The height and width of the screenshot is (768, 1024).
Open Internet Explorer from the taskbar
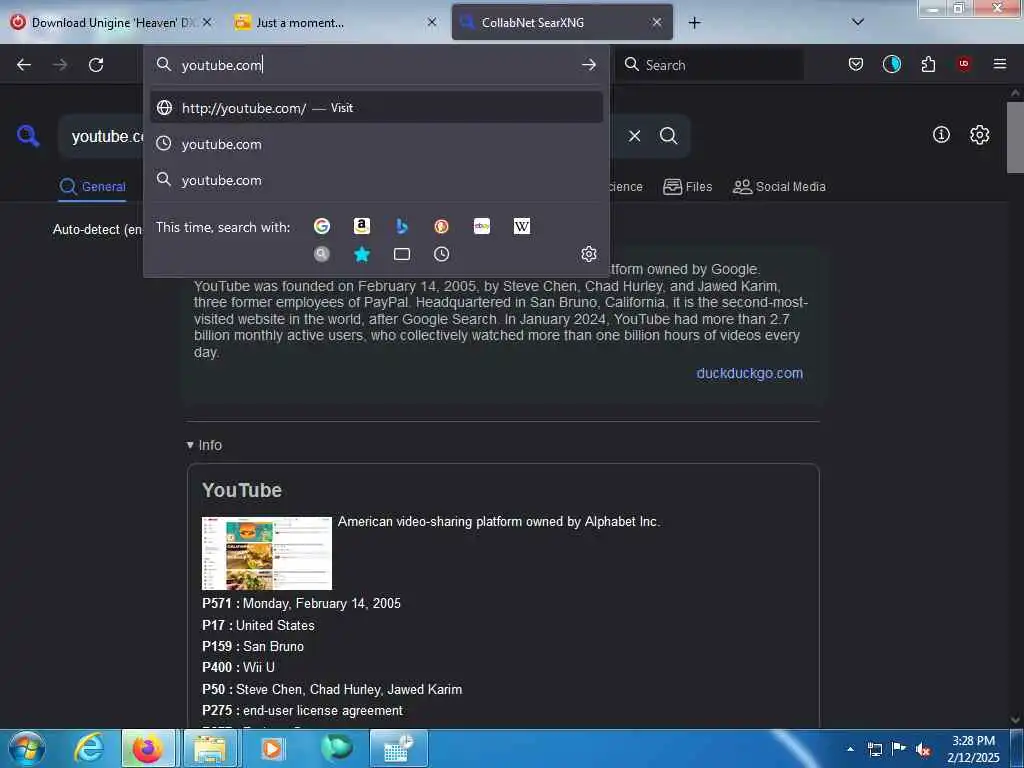pyautogui.click(x=89, y=748)
